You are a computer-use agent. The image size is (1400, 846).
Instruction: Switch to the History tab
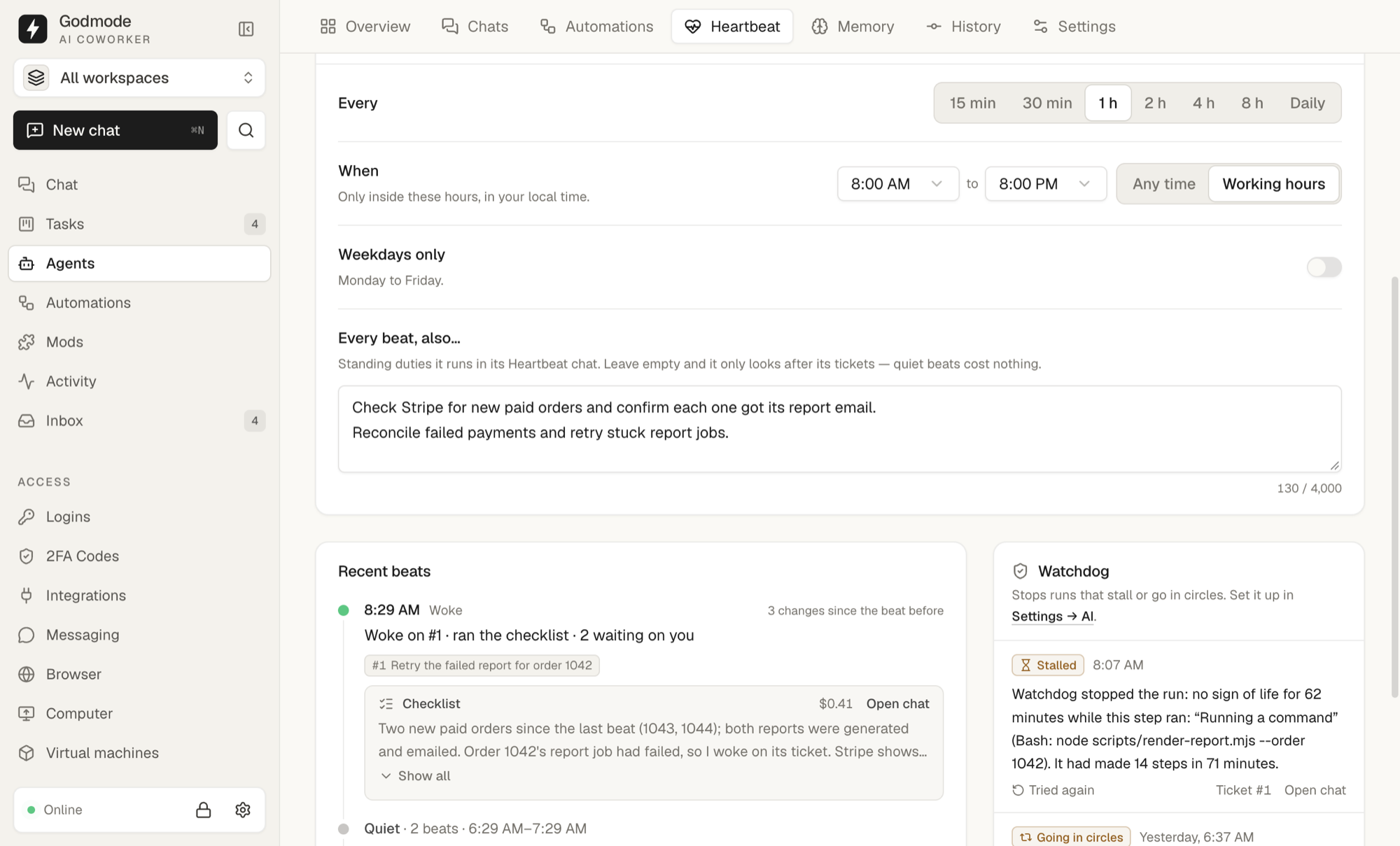pos(963,27)
